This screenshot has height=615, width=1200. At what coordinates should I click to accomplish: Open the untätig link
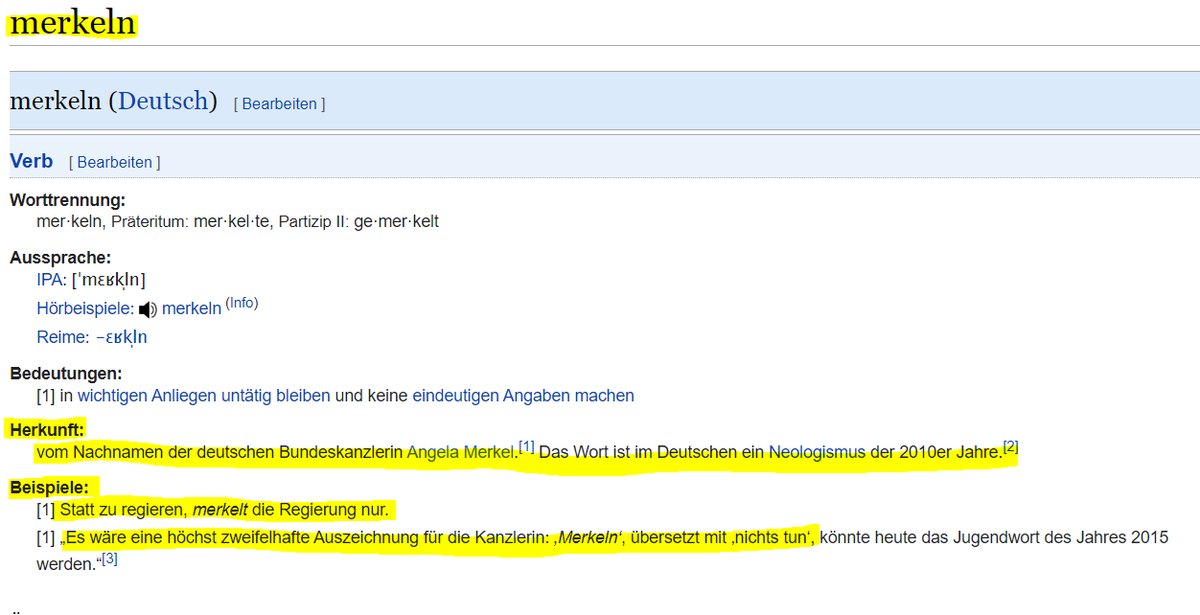[245, 395]
